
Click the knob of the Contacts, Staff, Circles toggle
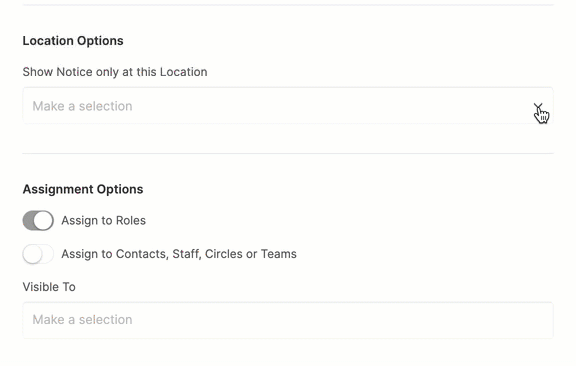click(x=32, y=254)
